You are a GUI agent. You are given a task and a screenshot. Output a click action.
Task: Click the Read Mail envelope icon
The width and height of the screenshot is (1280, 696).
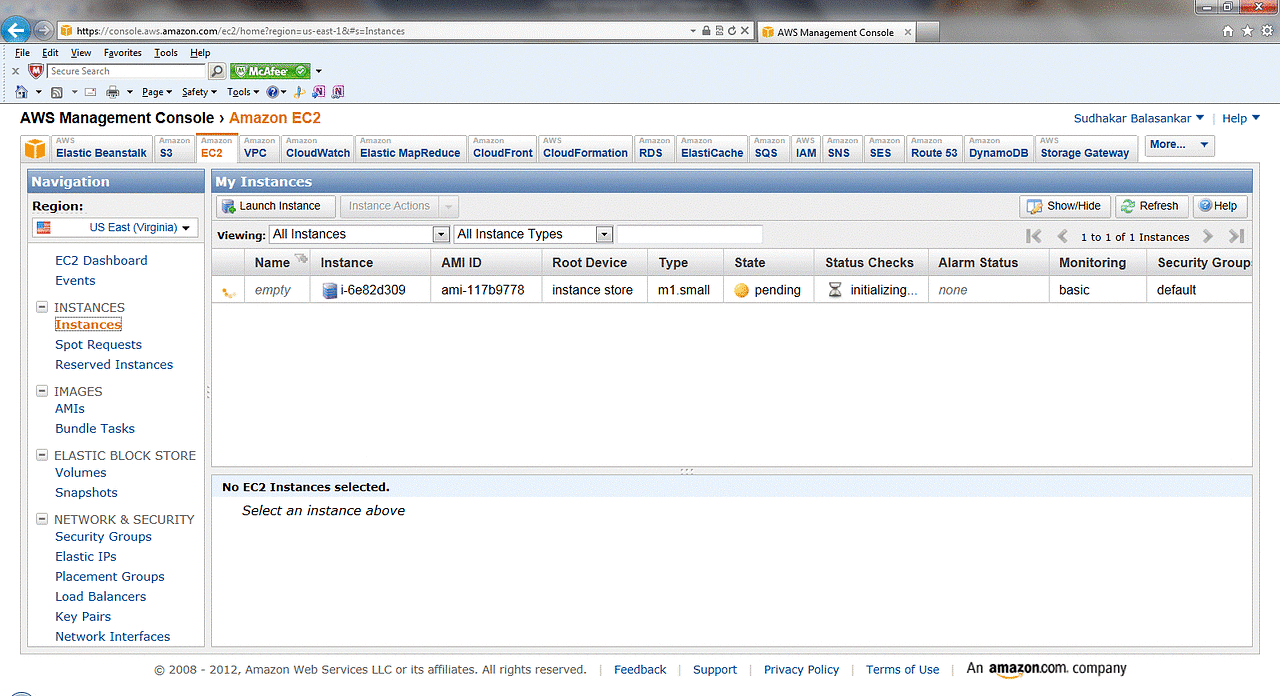click(90, 92)
